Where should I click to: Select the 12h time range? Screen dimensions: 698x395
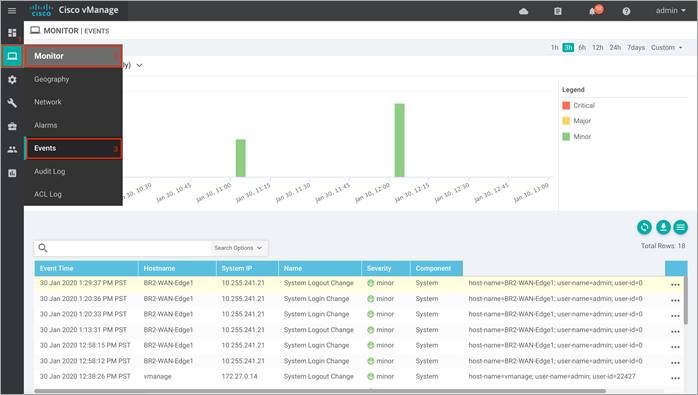point(597,47)
